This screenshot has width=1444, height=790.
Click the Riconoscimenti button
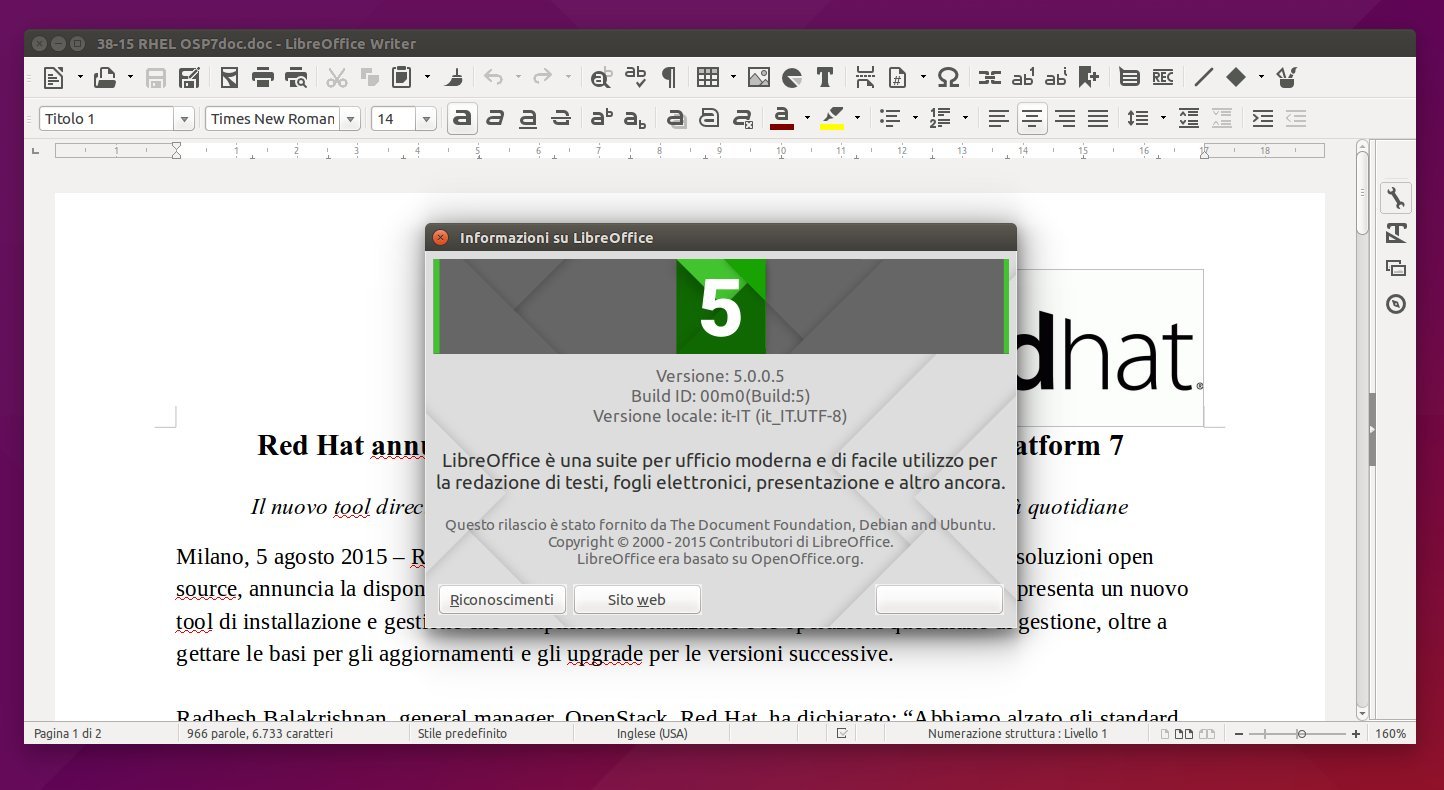click(x=502, y=600)
